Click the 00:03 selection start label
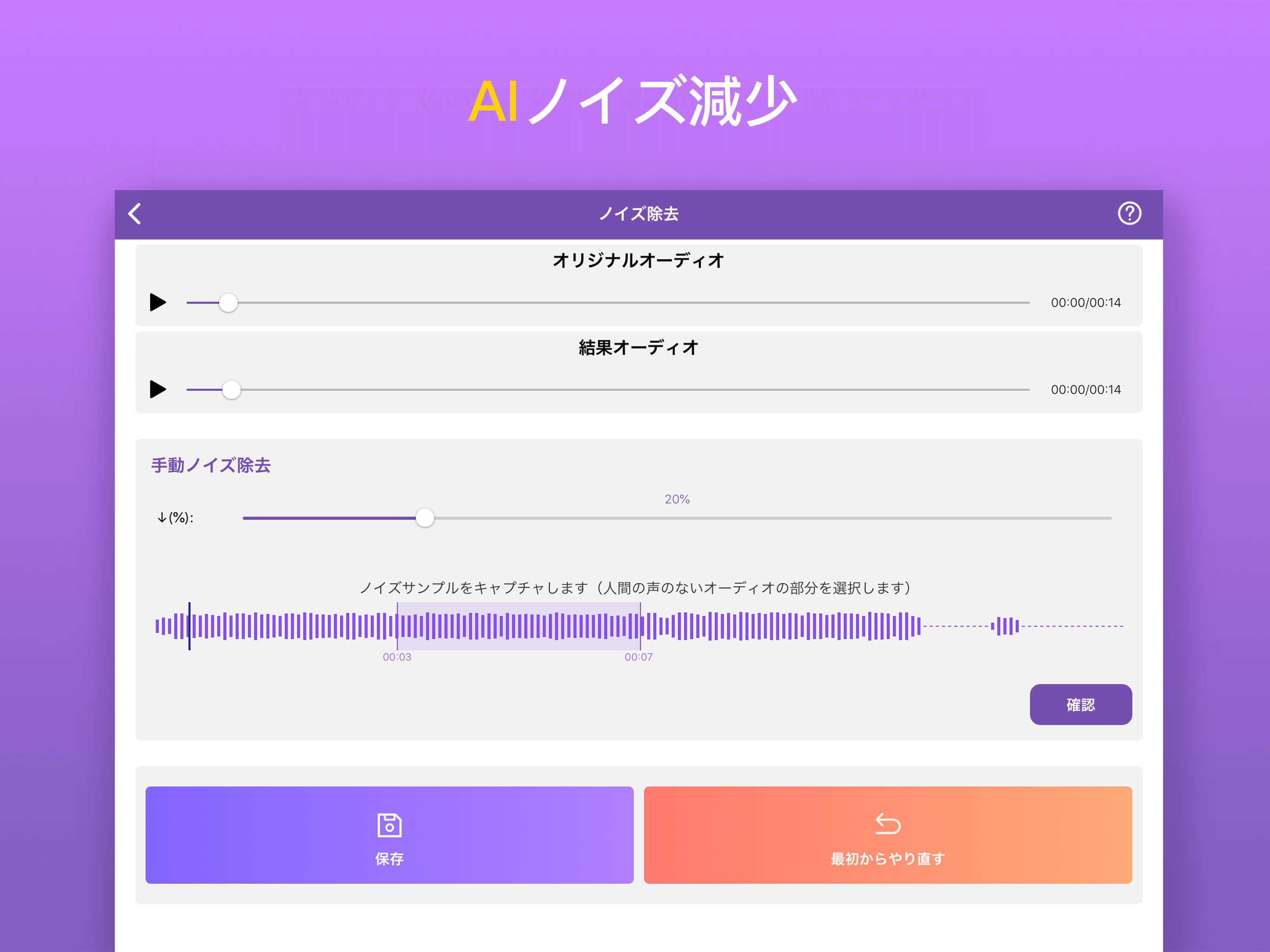The width and height of the screenshot is (1270, 952). [397, 657]
